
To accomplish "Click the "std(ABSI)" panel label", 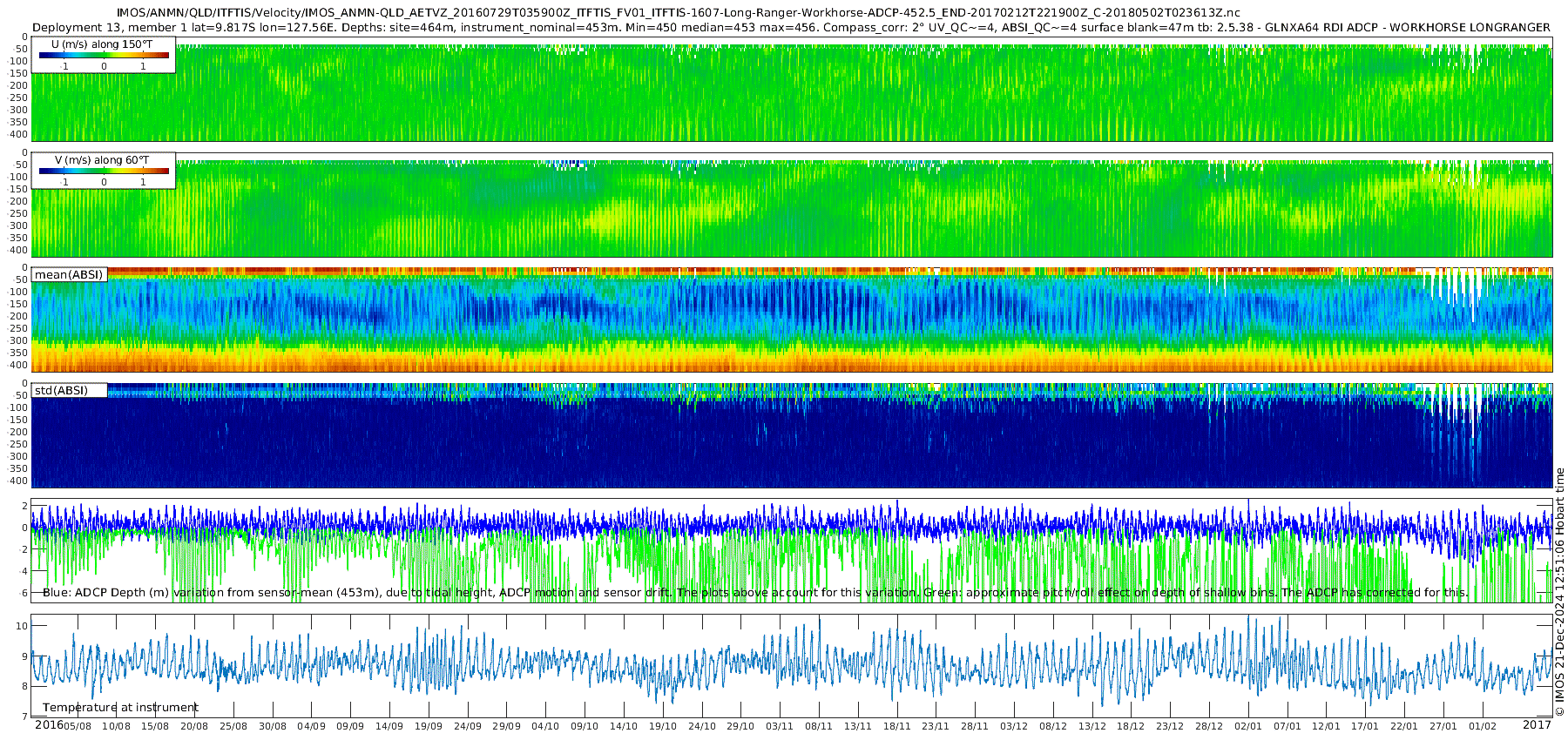I will point(61,391).
